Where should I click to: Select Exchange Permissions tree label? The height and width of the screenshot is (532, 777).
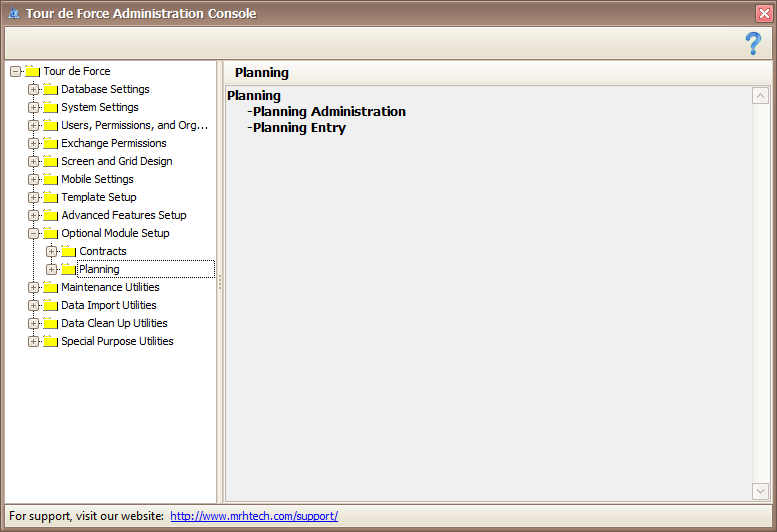click(113, 143)
